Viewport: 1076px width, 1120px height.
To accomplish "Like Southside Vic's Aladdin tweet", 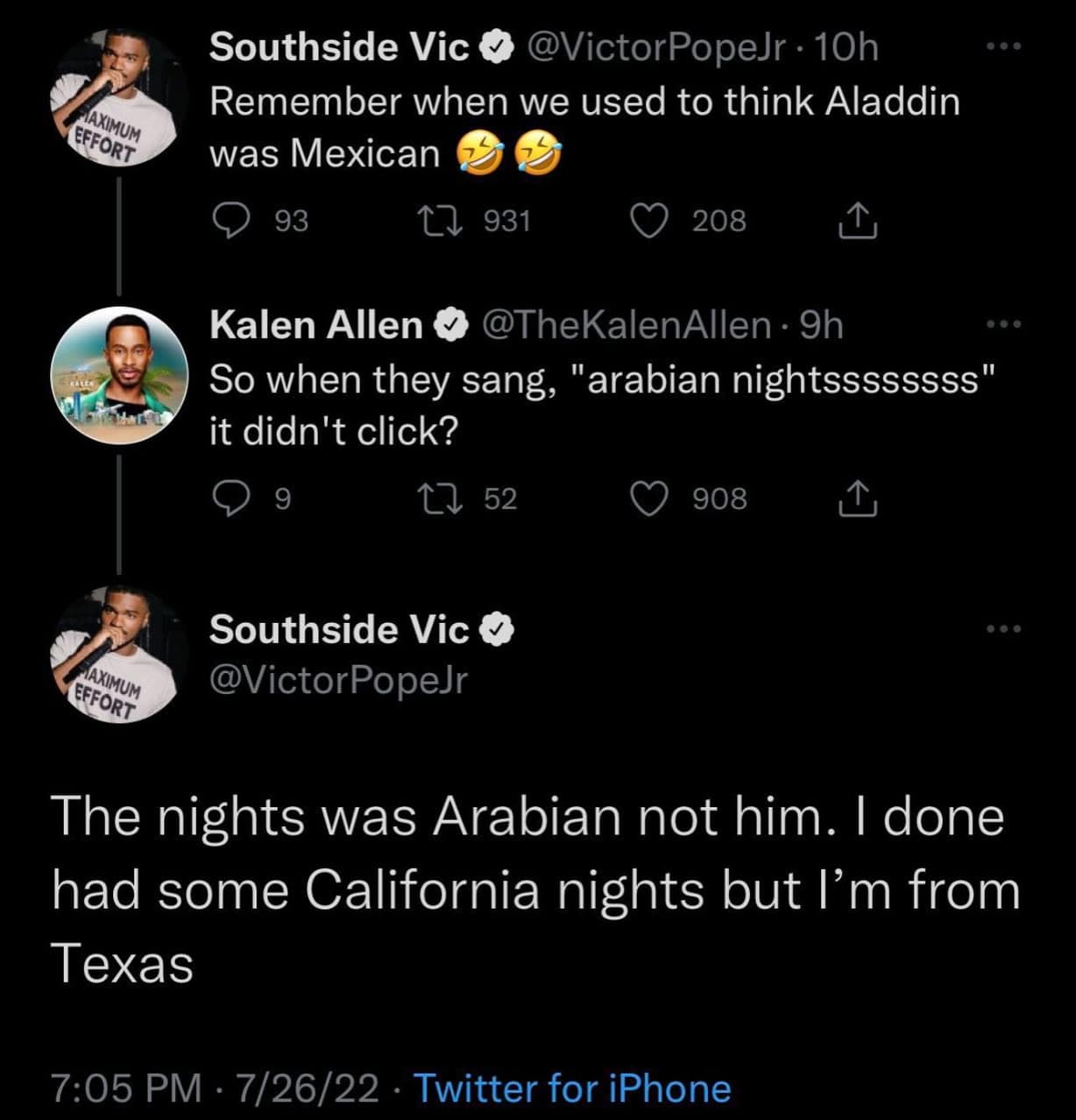I will (652, 221).
